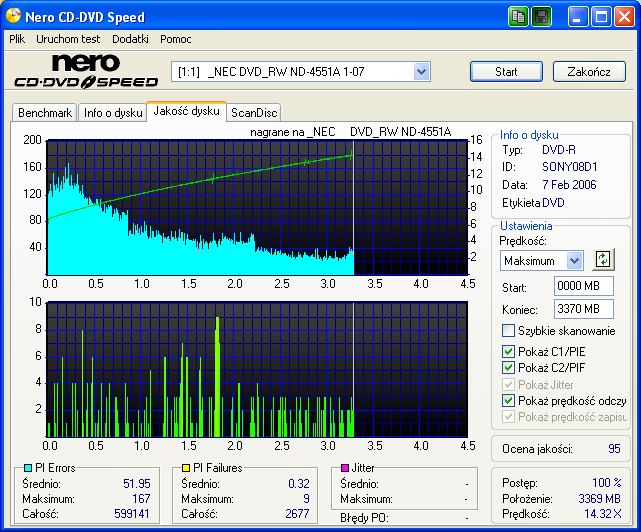This screenshot has width=641, height=532.
Task: Click the Zakończ button
Action: 589,72
